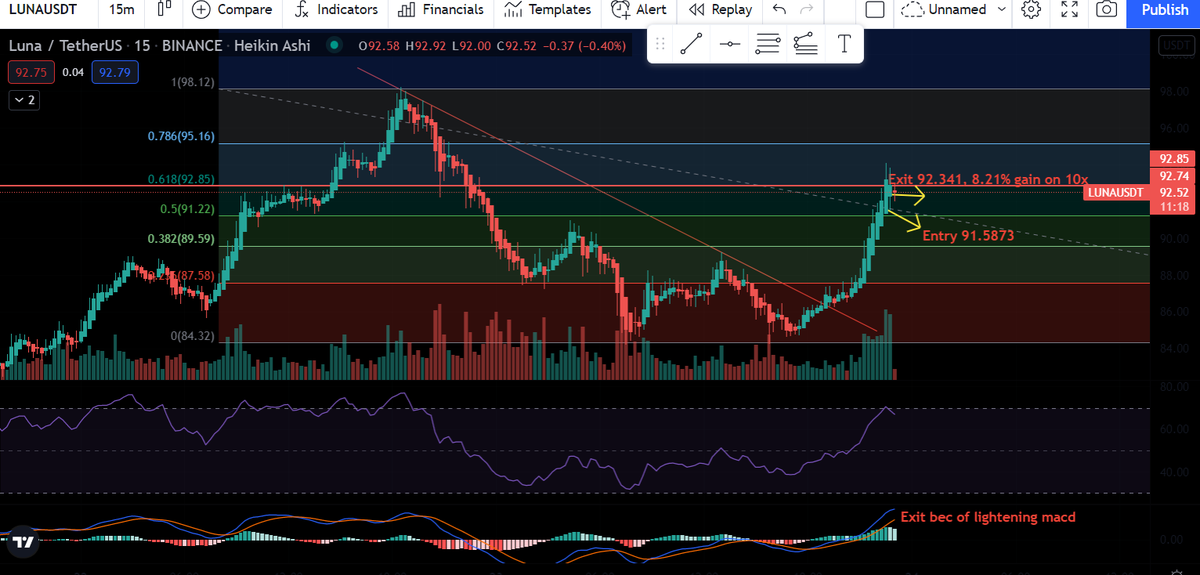1200x575 pixels.
Task: Create a new Alert
Action: [x=637, y=9]
